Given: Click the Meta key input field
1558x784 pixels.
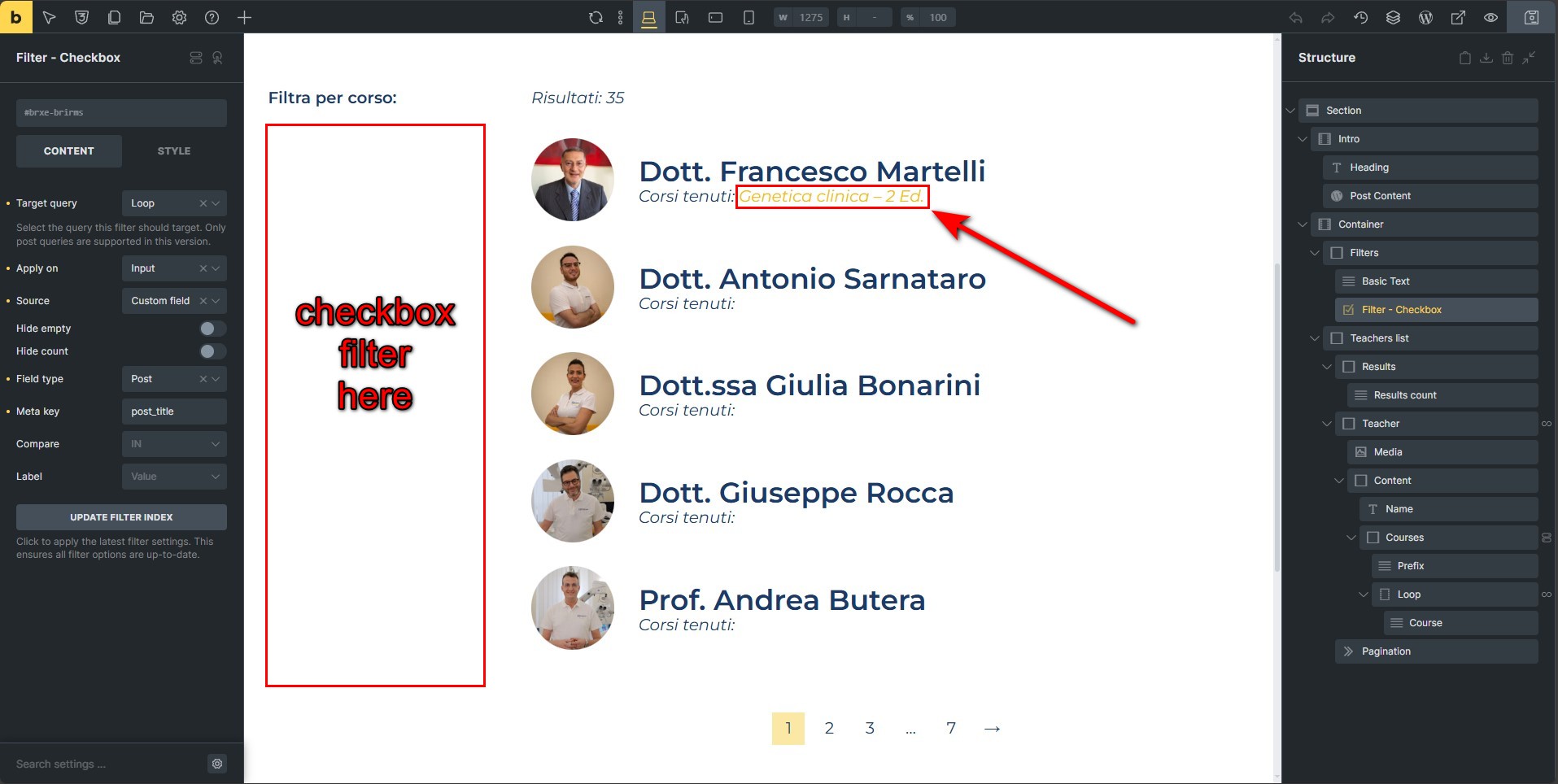Looking at the screenshot, I should 174,412.
